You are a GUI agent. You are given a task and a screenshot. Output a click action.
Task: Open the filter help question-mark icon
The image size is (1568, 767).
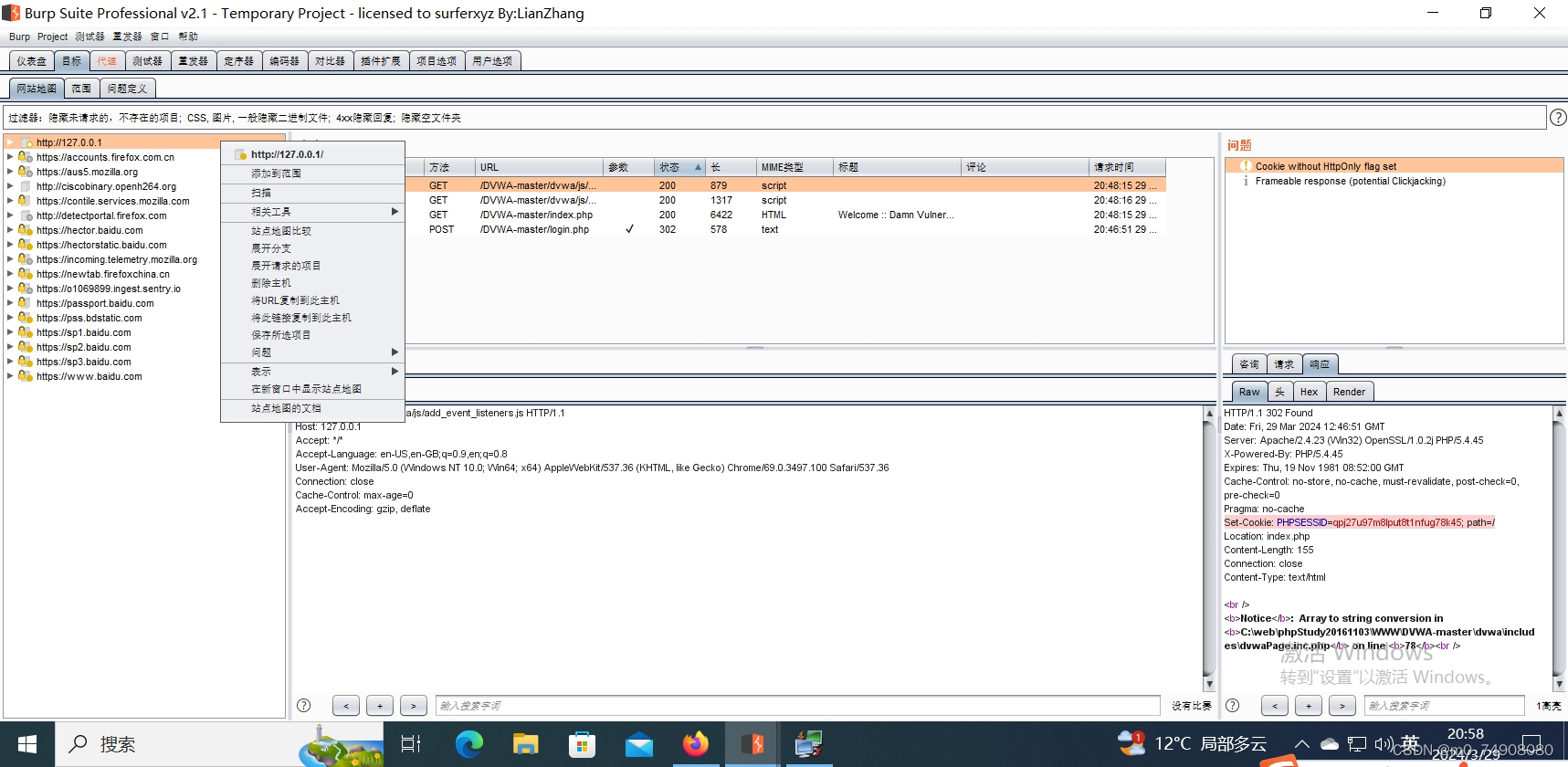[x=1558, y=118]
